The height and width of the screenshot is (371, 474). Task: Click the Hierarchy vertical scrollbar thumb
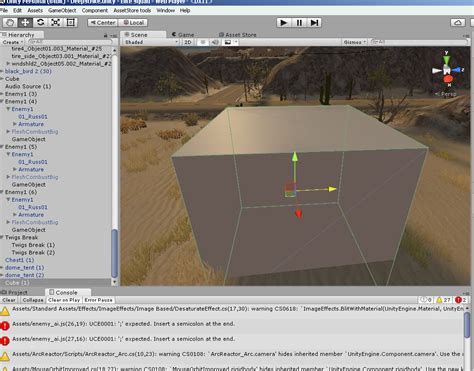114,253
